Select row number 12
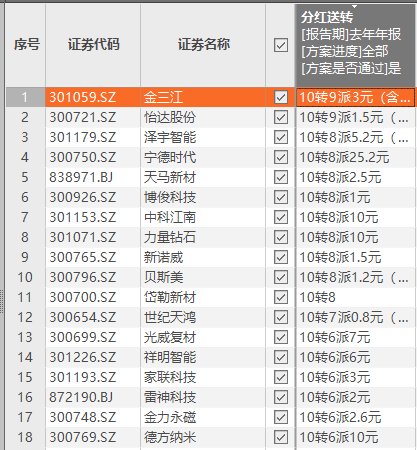Viewport: 417px width, 450px height. (25, 317)
